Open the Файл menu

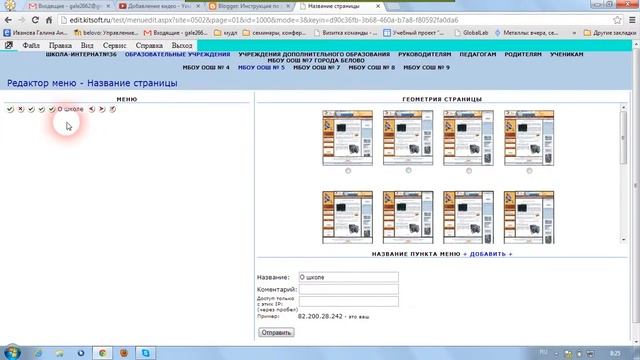[31, 45]
